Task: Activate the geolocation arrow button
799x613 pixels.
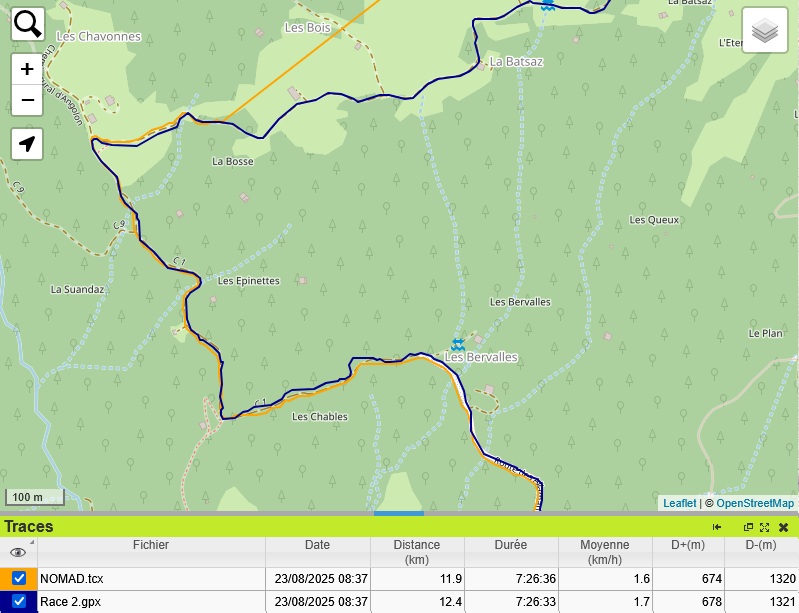Action: pos(28,144)
